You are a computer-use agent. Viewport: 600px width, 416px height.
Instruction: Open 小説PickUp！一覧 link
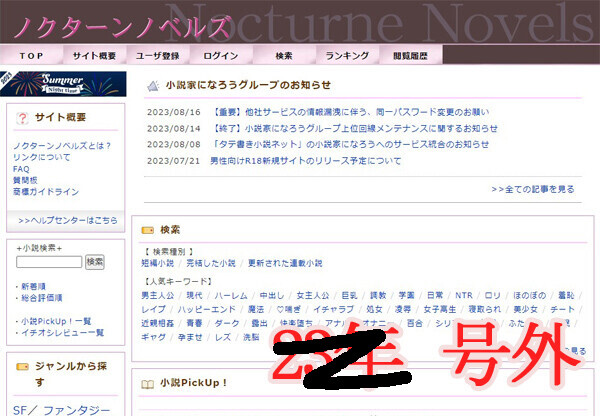click(56, 321)
